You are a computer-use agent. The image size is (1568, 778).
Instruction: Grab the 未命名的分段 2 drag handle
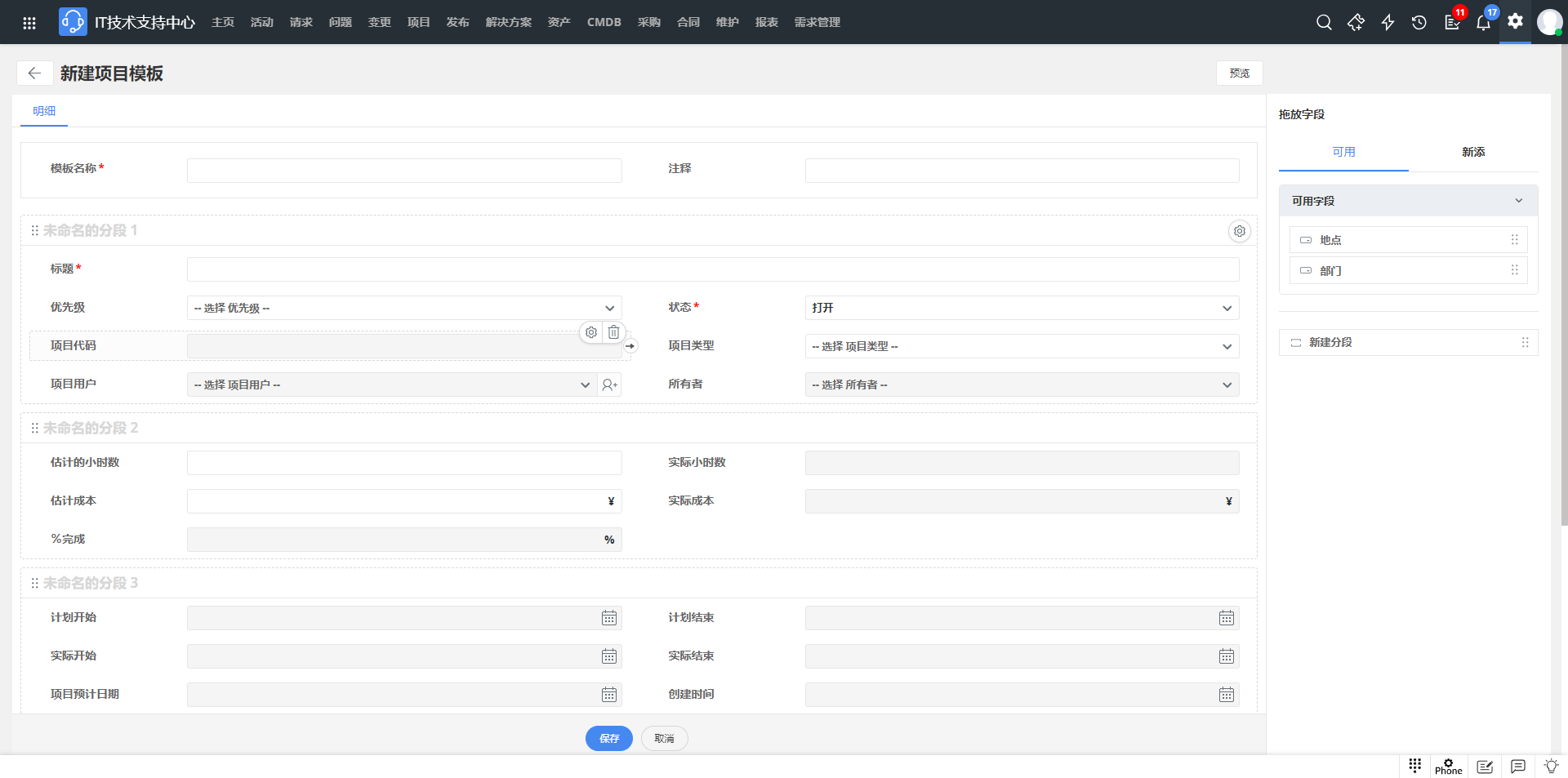(x=34, y=429)
